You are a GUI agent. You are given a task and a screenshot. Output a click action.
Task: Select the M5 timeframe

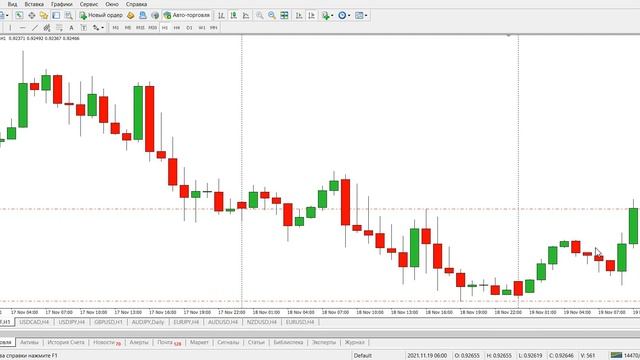(x=128, y=28)
